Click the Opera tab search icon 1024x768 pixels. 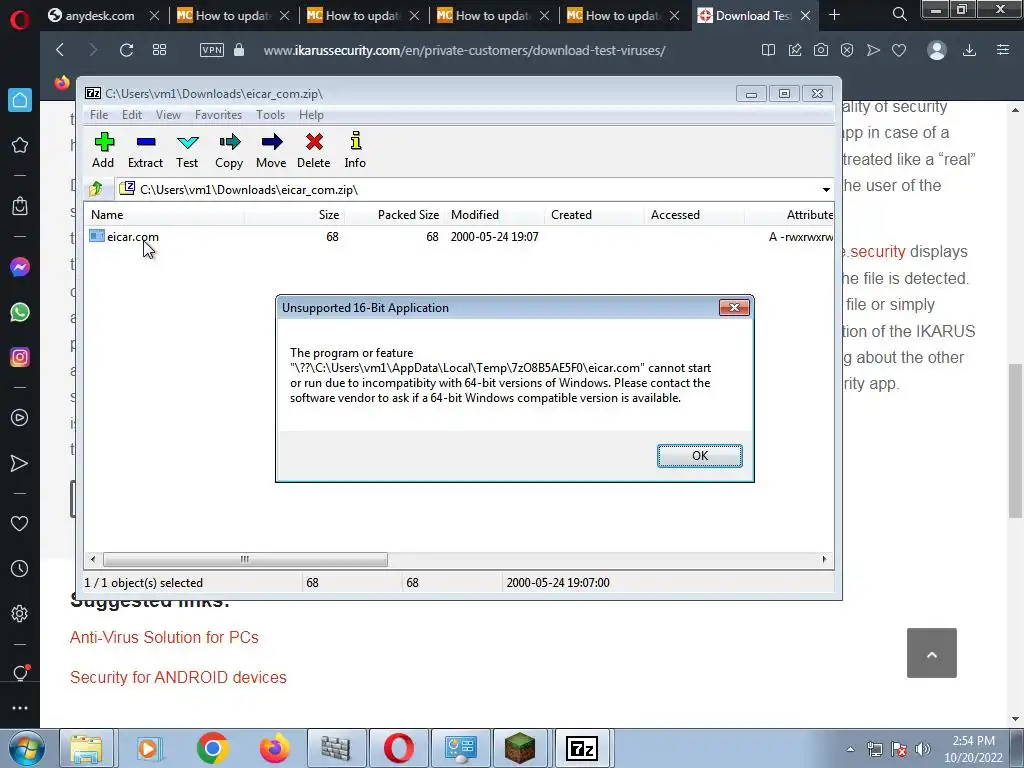click(899, 14)
